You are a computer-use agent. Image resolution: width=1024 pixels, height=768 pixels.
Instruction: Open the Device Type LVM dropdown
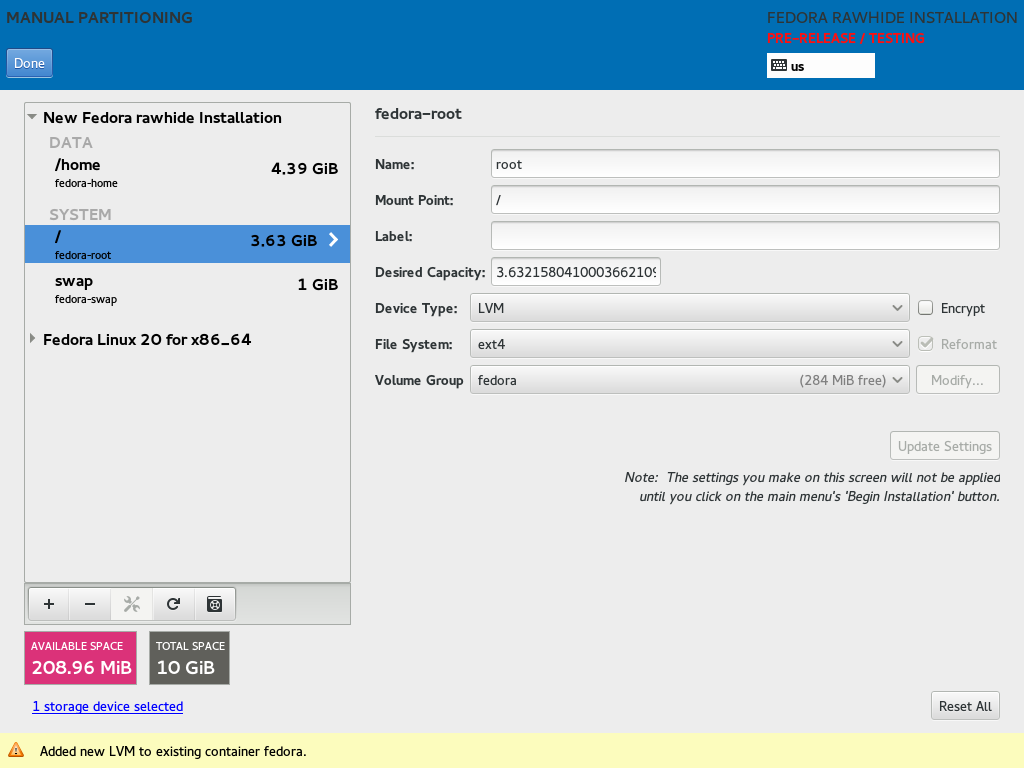pos(690,308)
